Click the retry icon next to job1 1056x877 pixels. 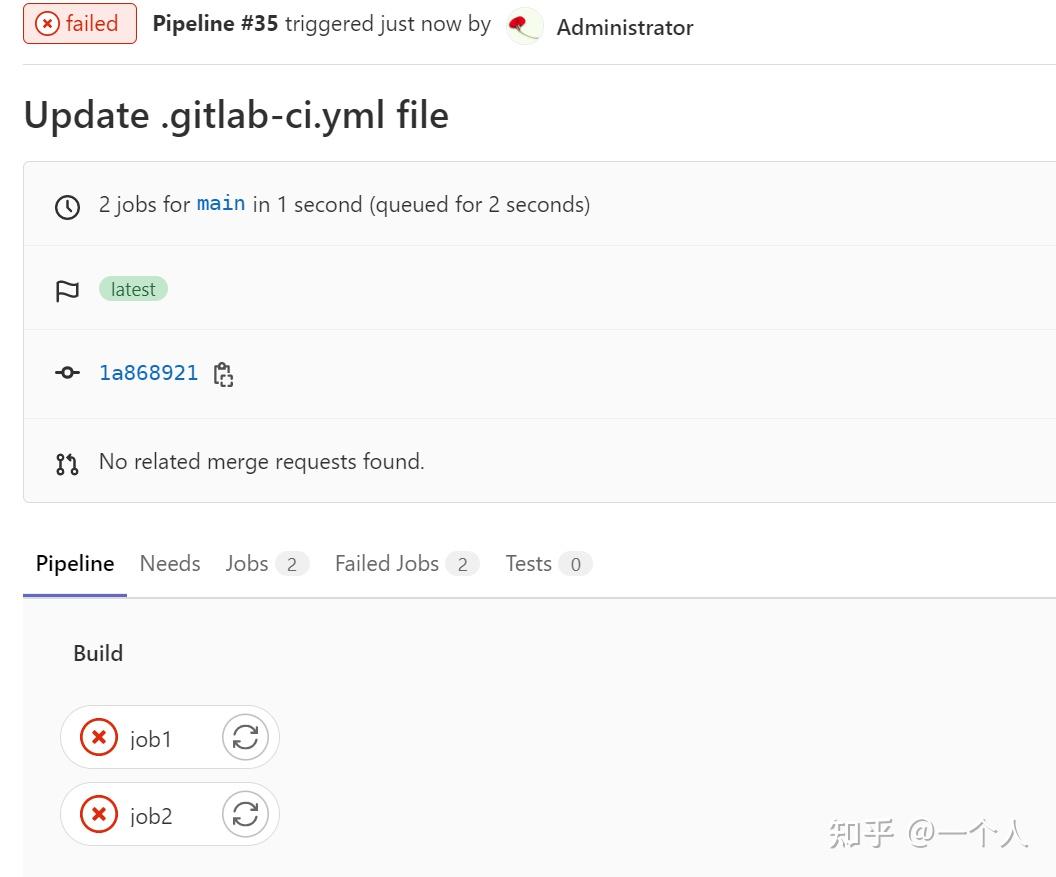tap(245, 737)
